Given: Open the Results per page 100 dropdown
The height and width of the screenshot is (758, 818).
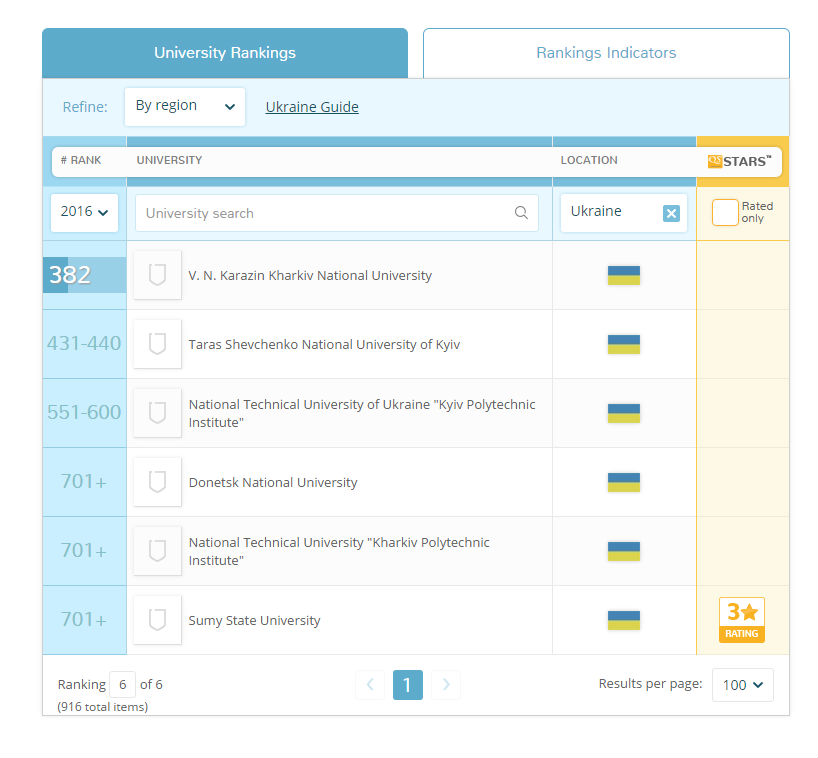Looking at the screenshot, I should [x=742, y=684].
